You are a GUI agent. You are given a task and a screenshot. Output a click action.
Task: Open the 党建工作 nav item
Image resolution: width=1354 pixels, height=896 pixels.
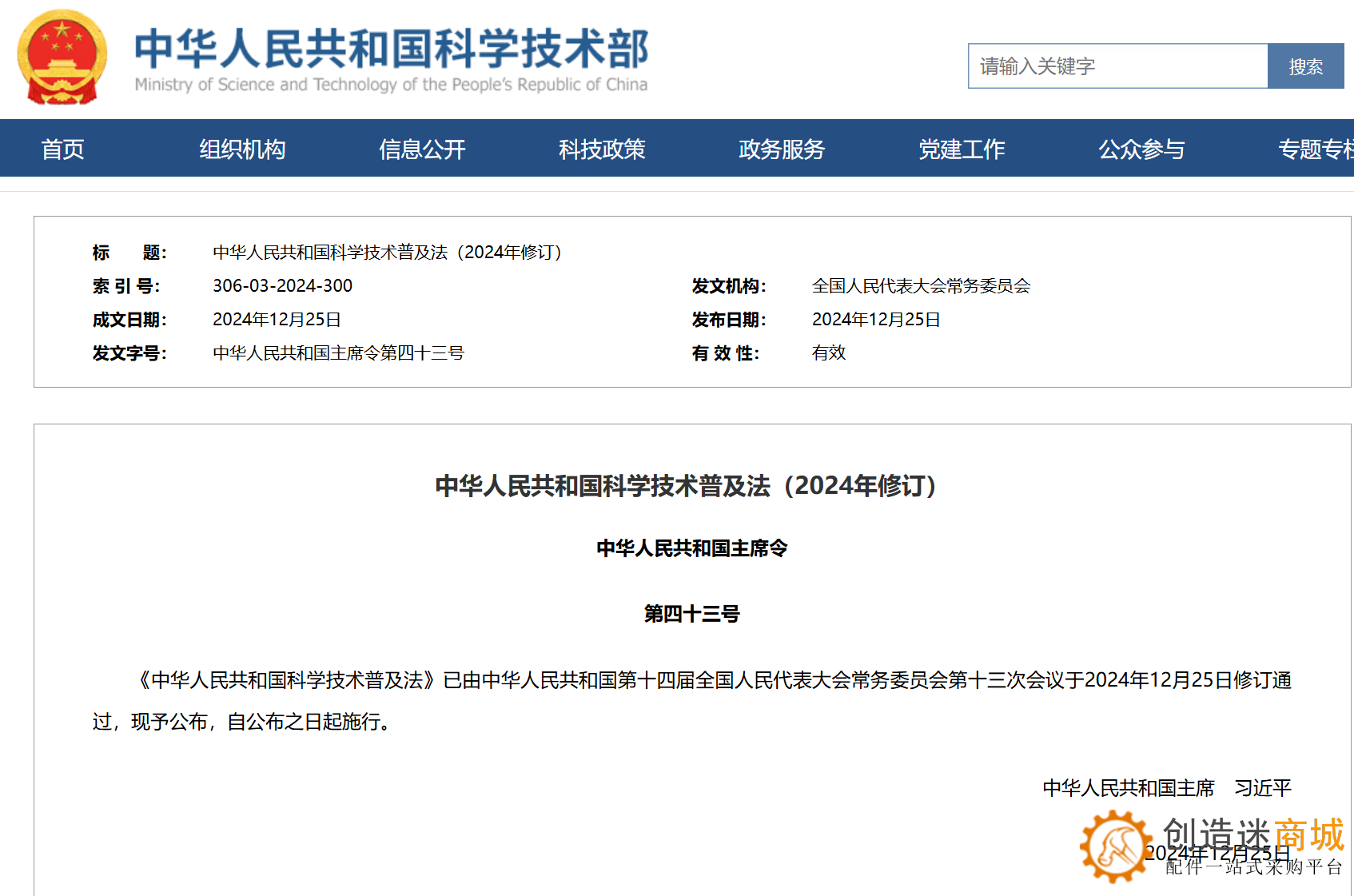962,149
